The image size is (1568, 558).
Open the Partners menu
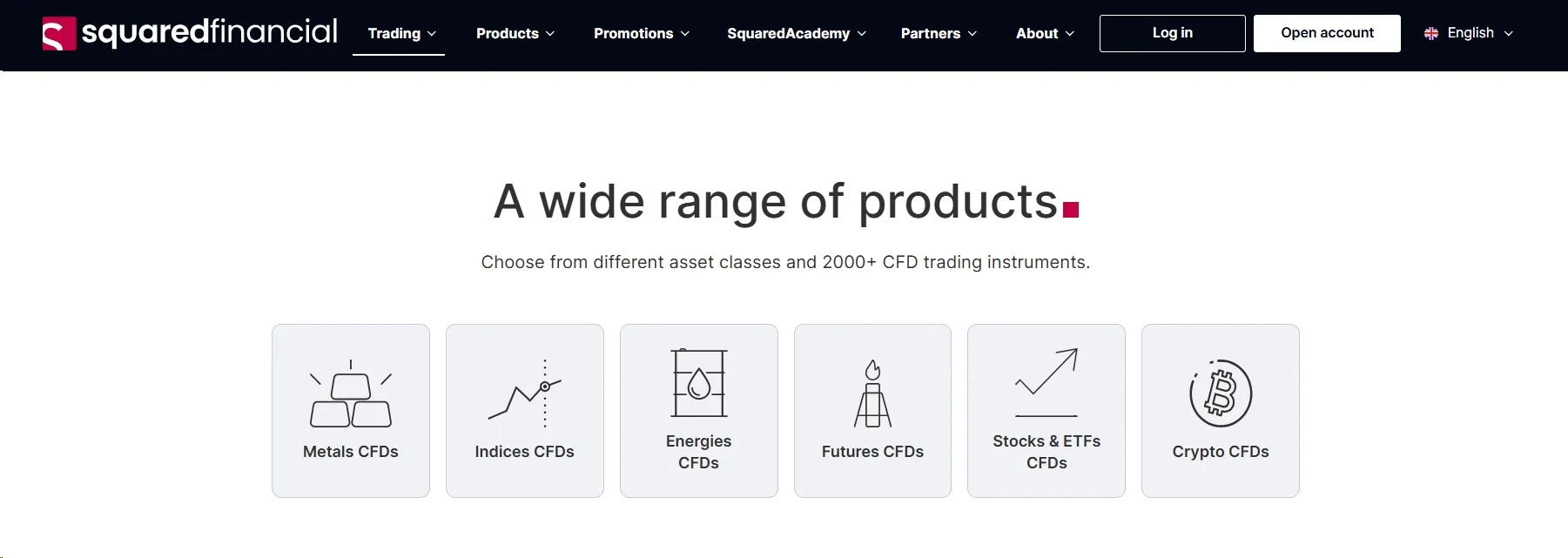(939, 33)
